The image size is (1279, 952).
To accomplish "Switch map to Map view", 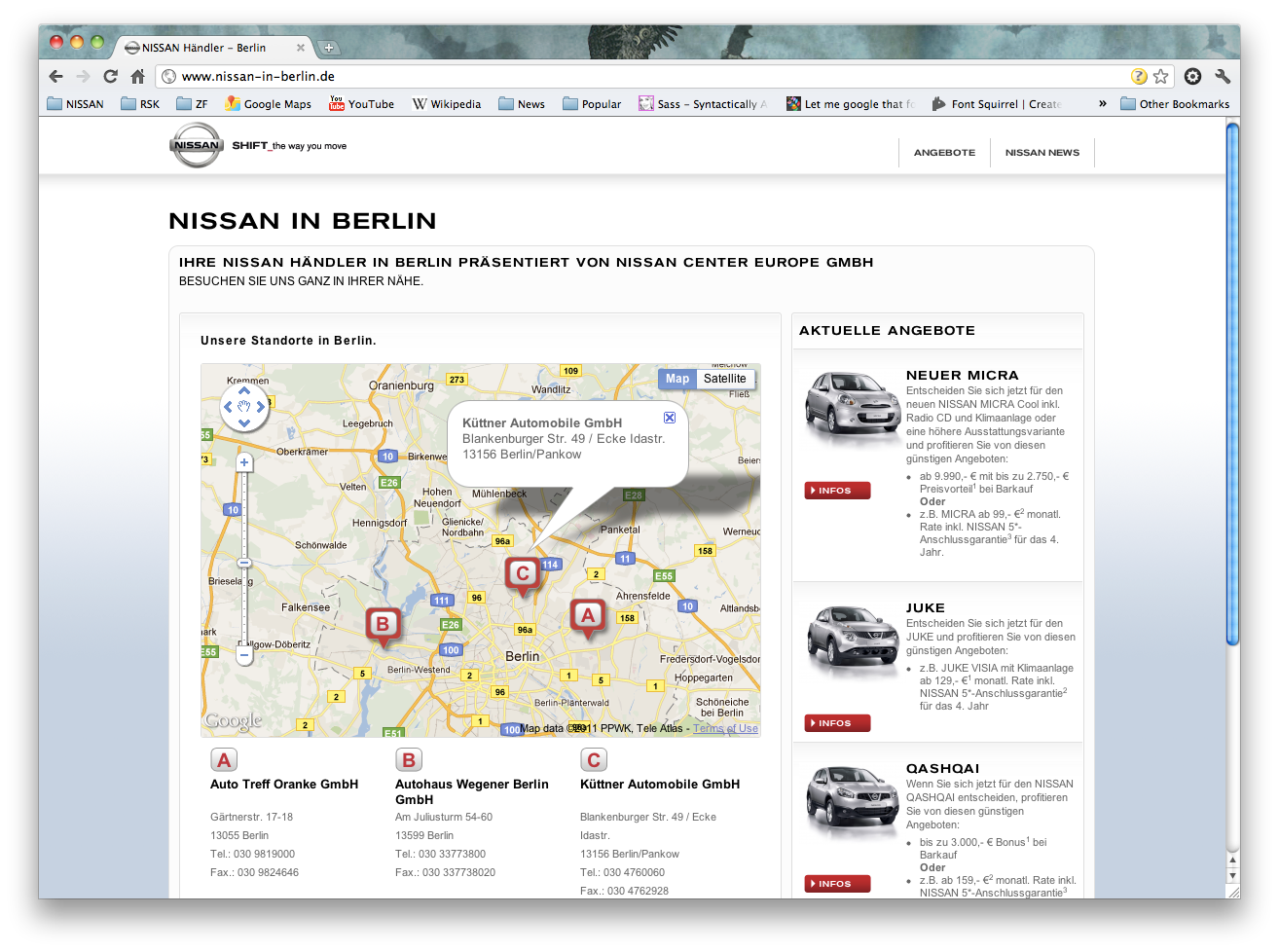I will tap(677, 379).
